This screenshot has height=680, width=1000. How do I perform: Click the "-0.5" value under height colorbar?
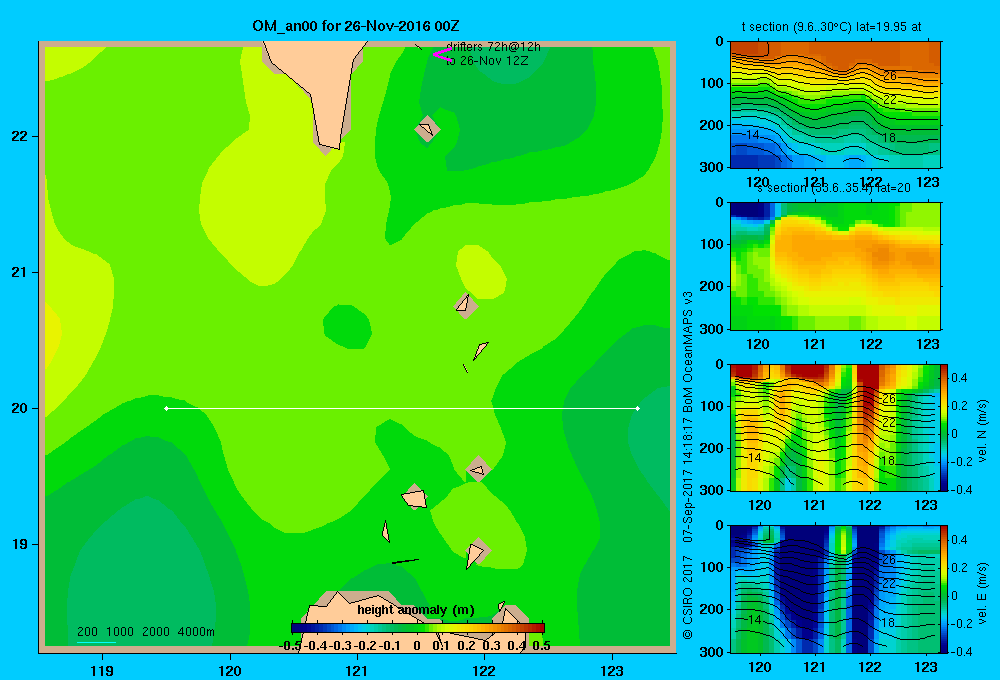point(290,646)
